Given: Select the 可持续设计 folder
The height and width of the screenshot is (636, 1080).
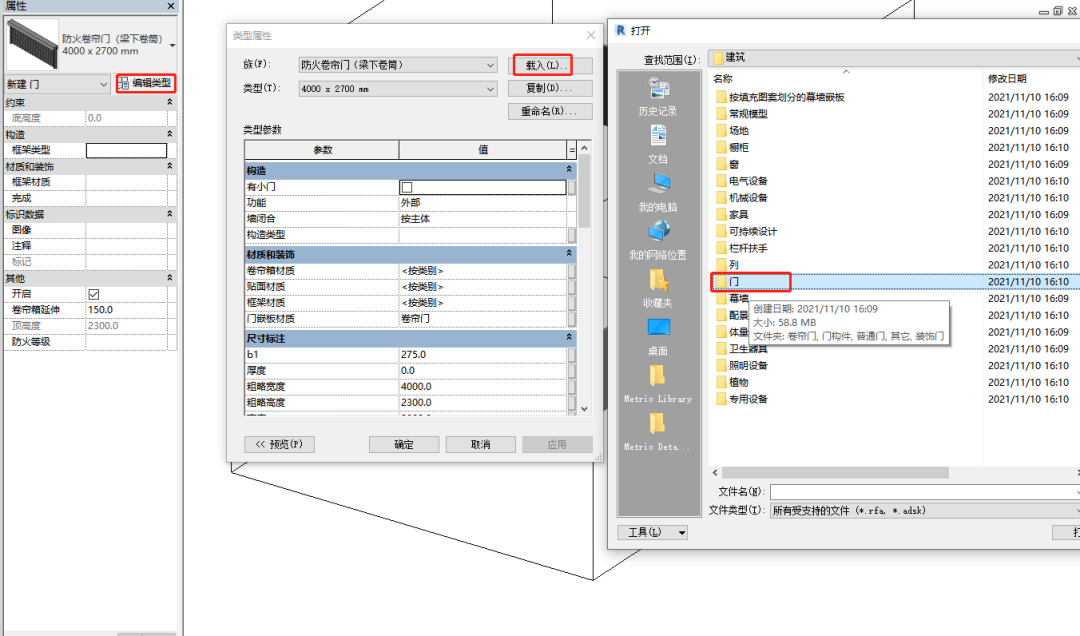Looking at the screenshot, I should 746,232.
